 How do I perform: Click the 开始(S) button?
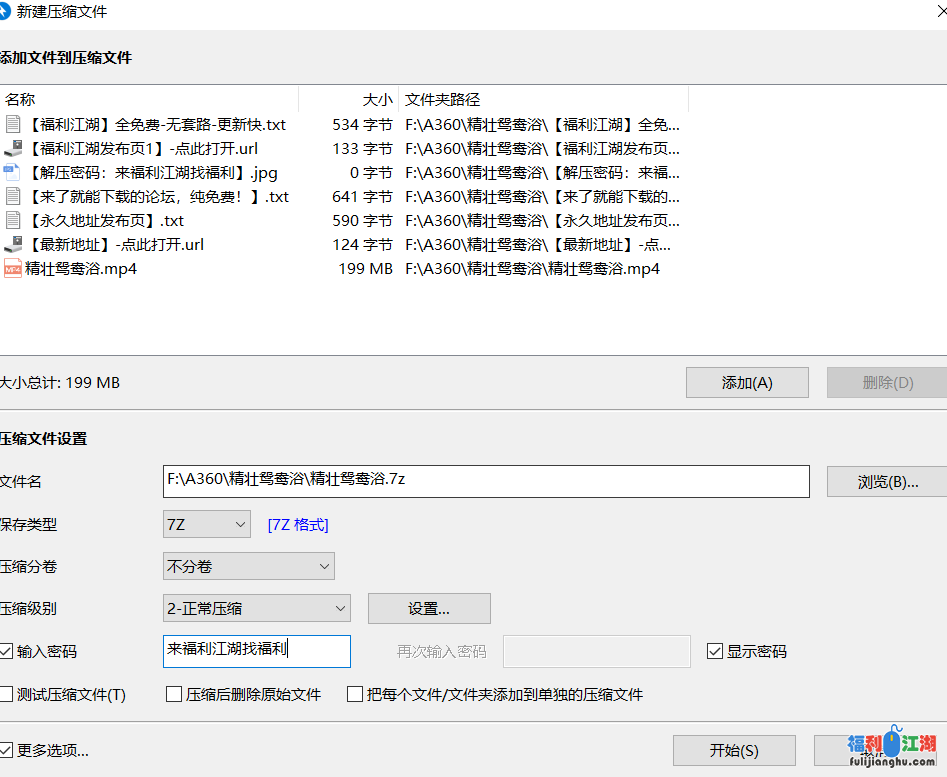click(734, 751)
